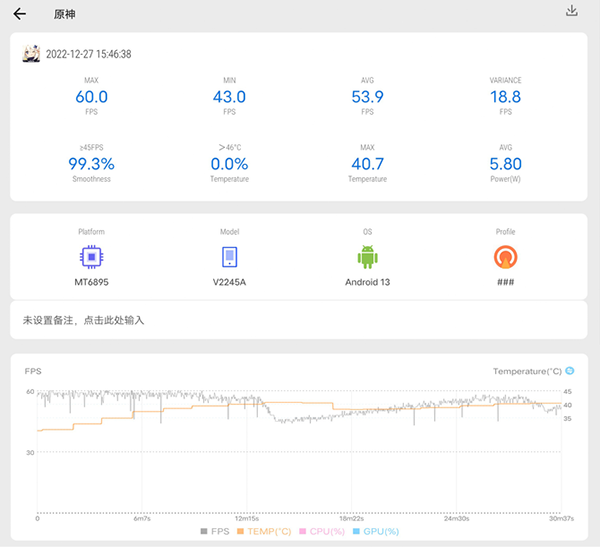600x547 pixels.
Task: Toggle the GPU(%) series in chart legend
Action: pos(376,531)
